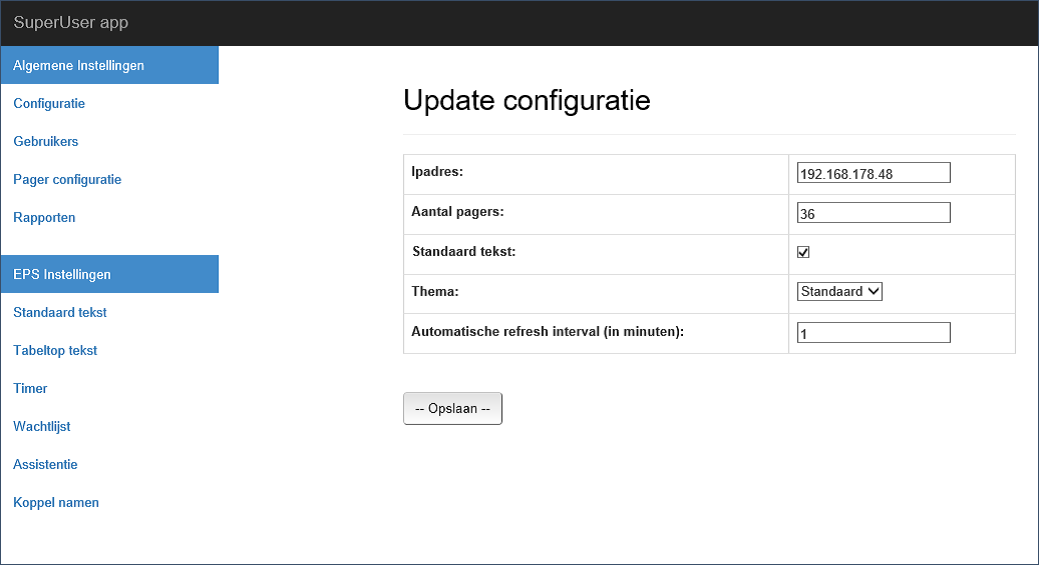Focus the Aantal pagers field

[x=873, y=213]
